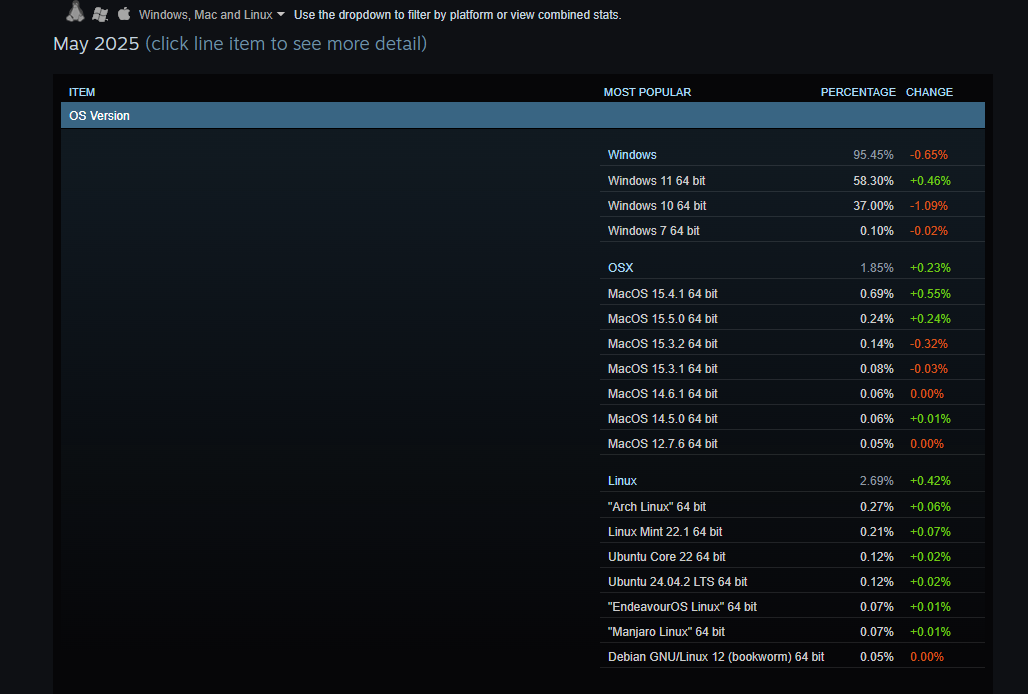Select the MacOS 12.7.6 64 bit row
The width and height of the screenshot is (1028, 694).
click(x=792, y=443)
